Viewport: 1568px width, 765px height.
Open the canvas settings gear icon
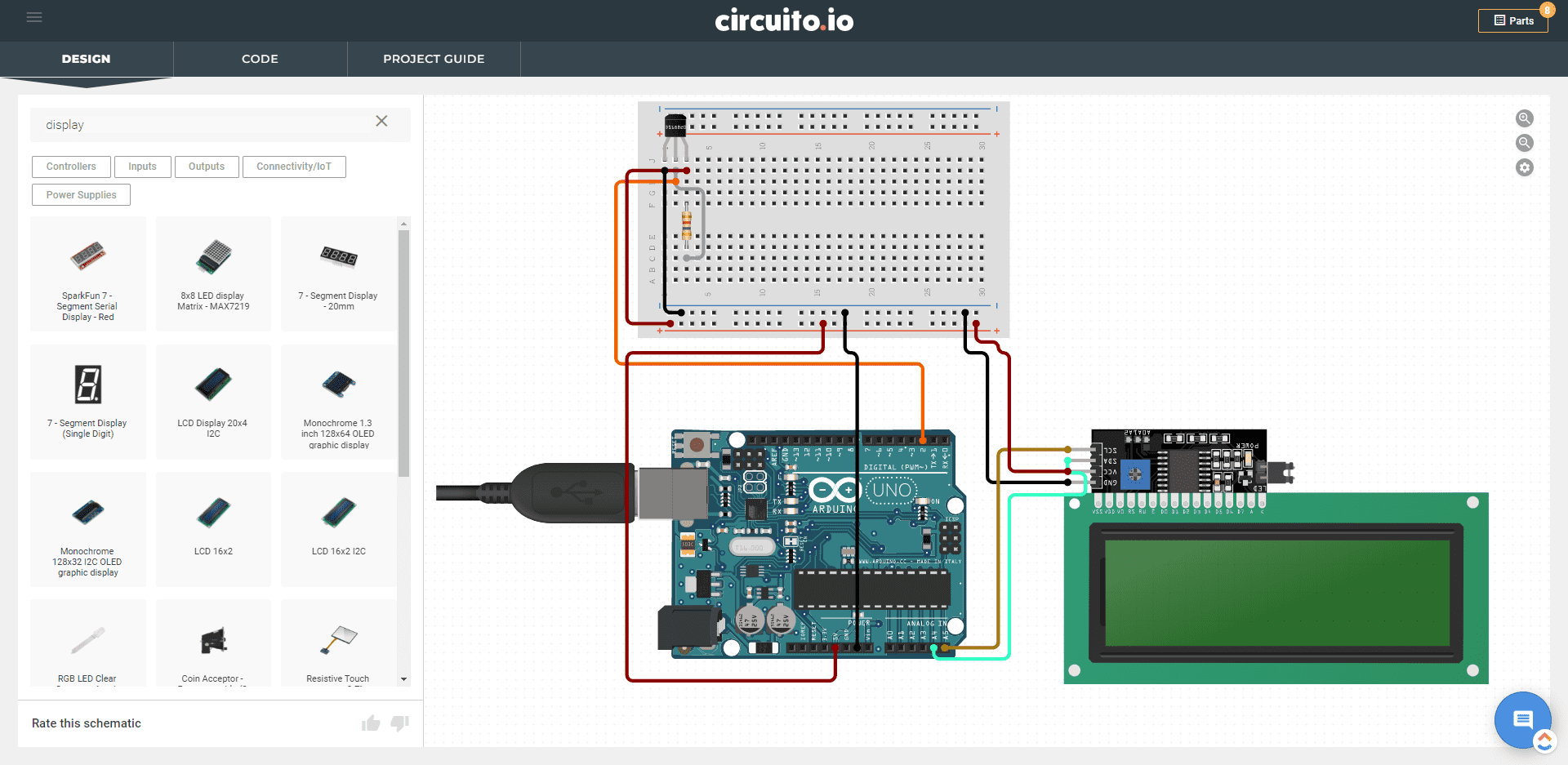[x=1525, y=167]
